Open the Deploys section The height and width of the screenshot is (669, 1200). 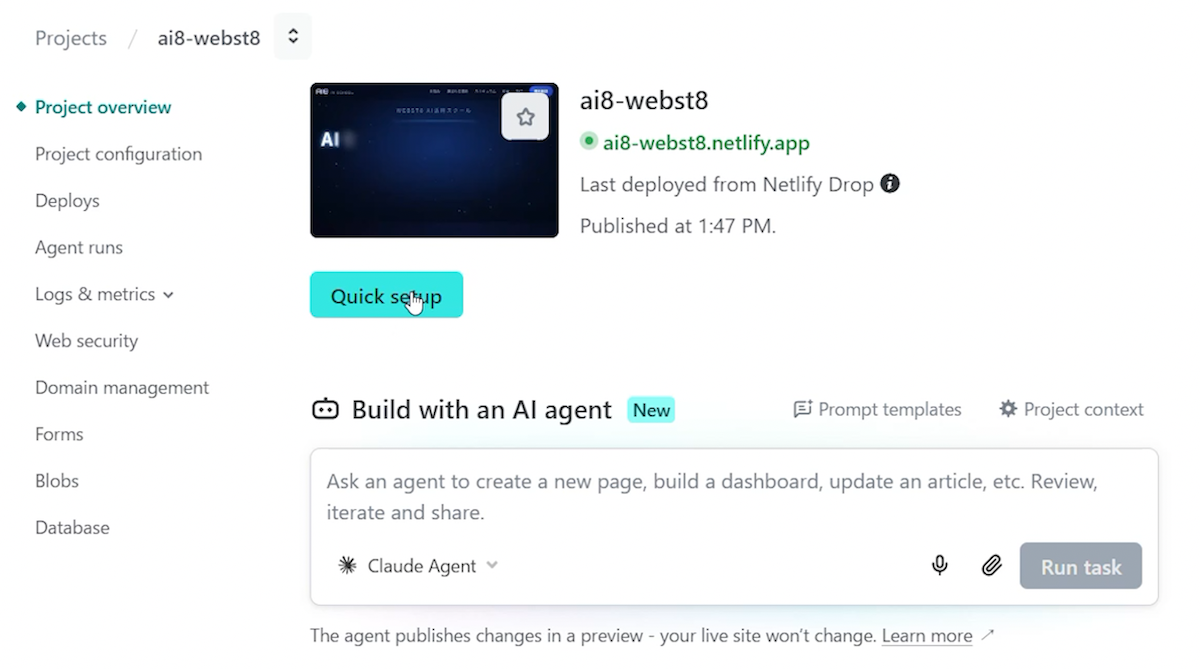click(67, 201)
